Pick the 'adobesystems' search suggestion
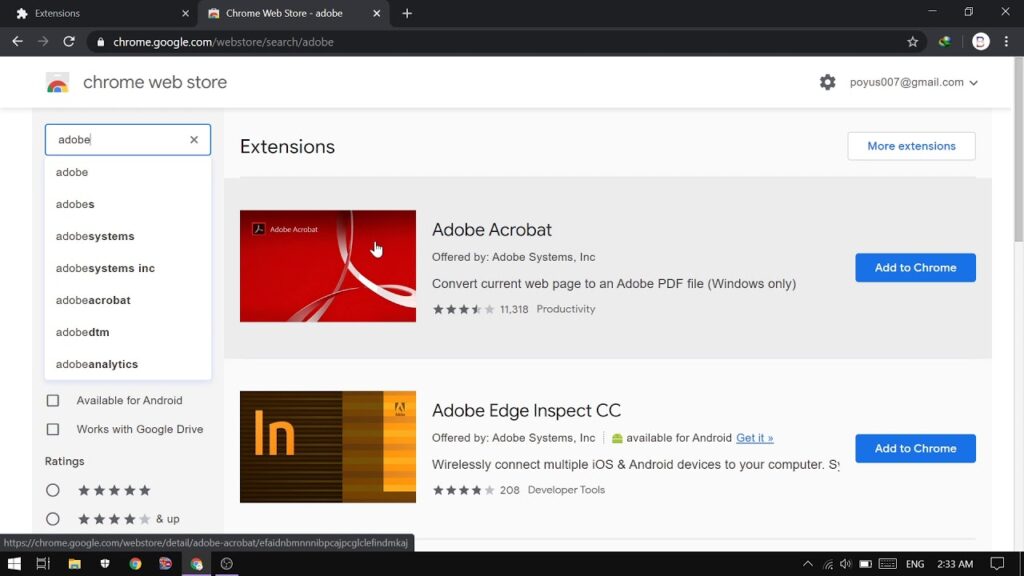 pyautogui.click(x=128, y=236)
